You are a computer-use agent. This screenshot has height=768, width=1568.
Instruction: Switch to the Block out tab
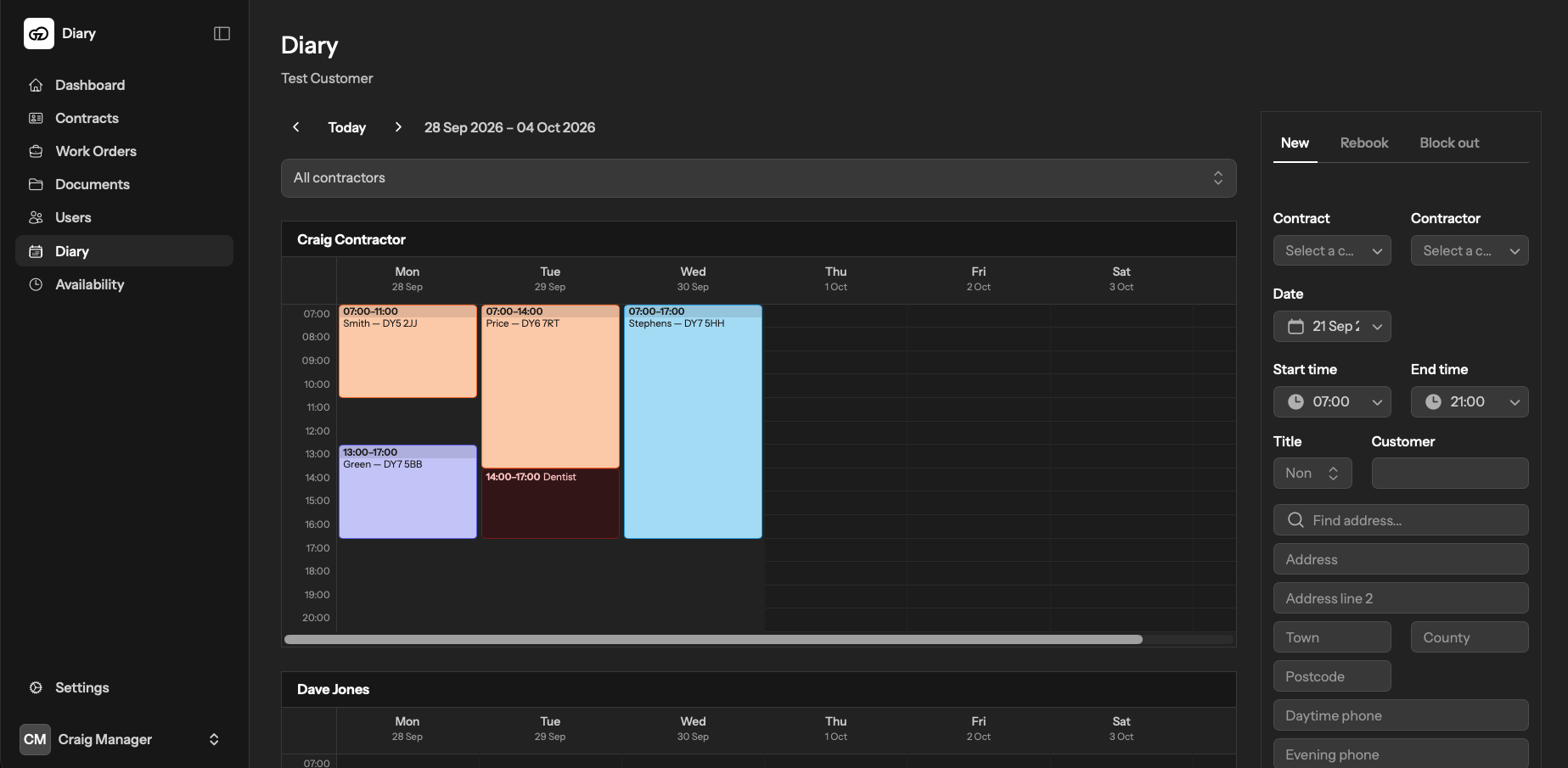click(x=1449, y=143)
